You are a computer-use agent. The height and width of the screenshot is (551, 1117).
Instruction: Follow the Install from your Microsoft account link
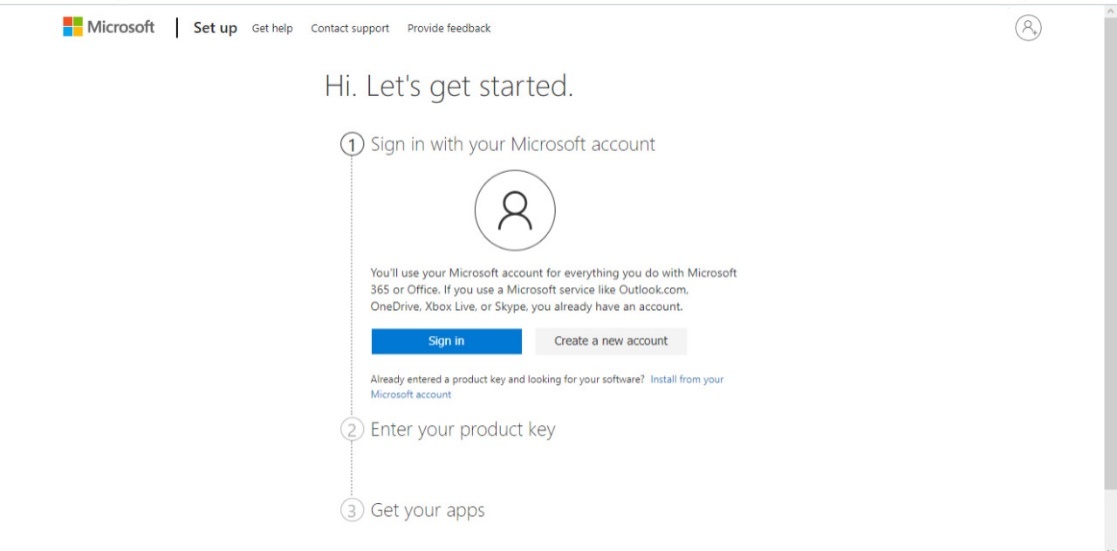[546, 386]
